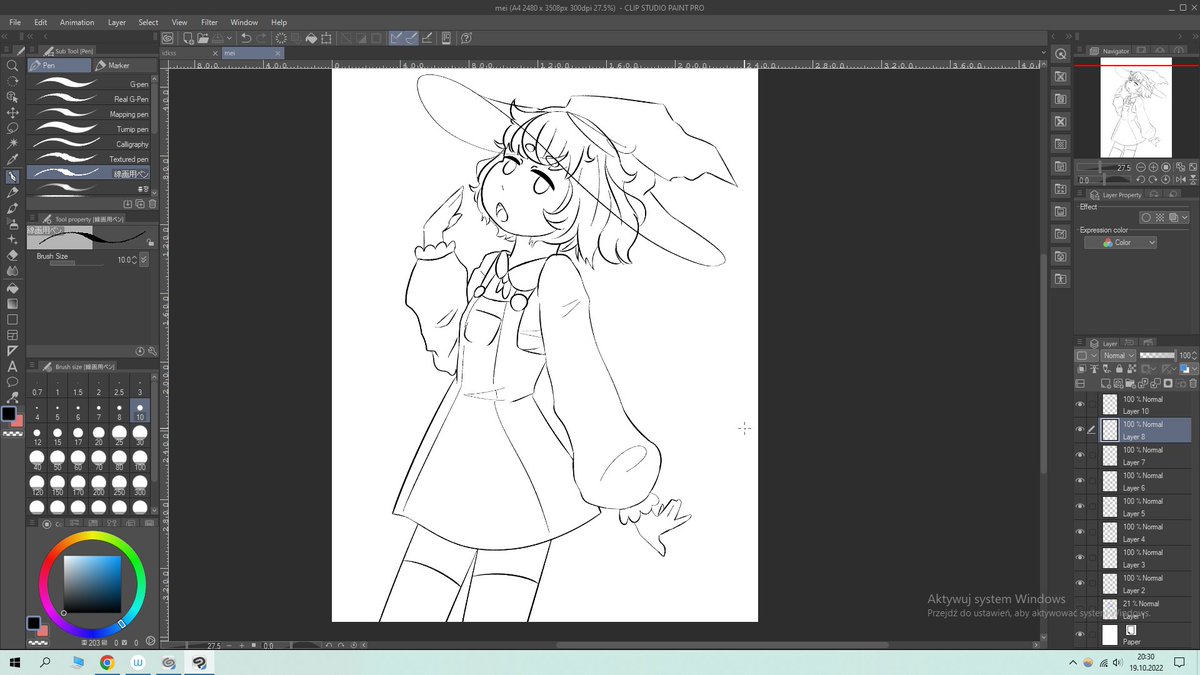The width and height of the screenshot is (1200, 675).
Task: Click the help question mark icon
Action: click(466, 38)
